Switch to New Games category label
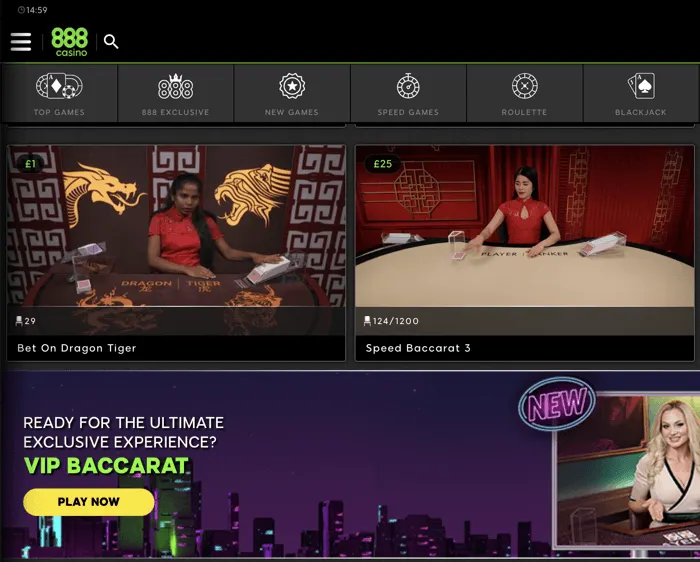This screenshot has height=562, width=700. coord(292,112)
